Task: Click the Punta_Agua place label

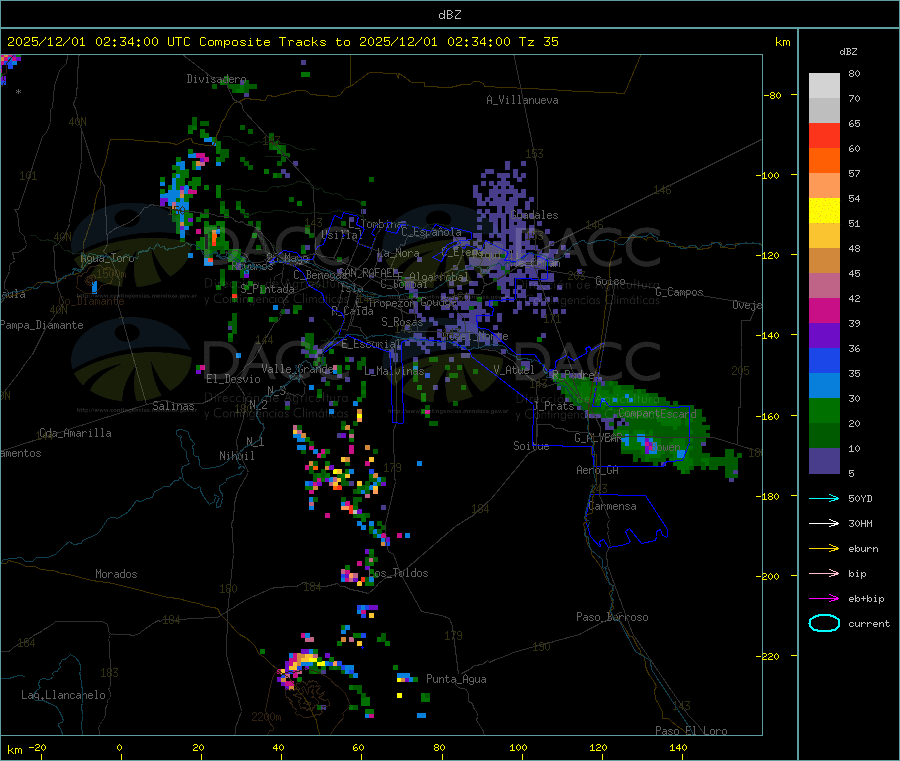Action: [x=456, y=679]
